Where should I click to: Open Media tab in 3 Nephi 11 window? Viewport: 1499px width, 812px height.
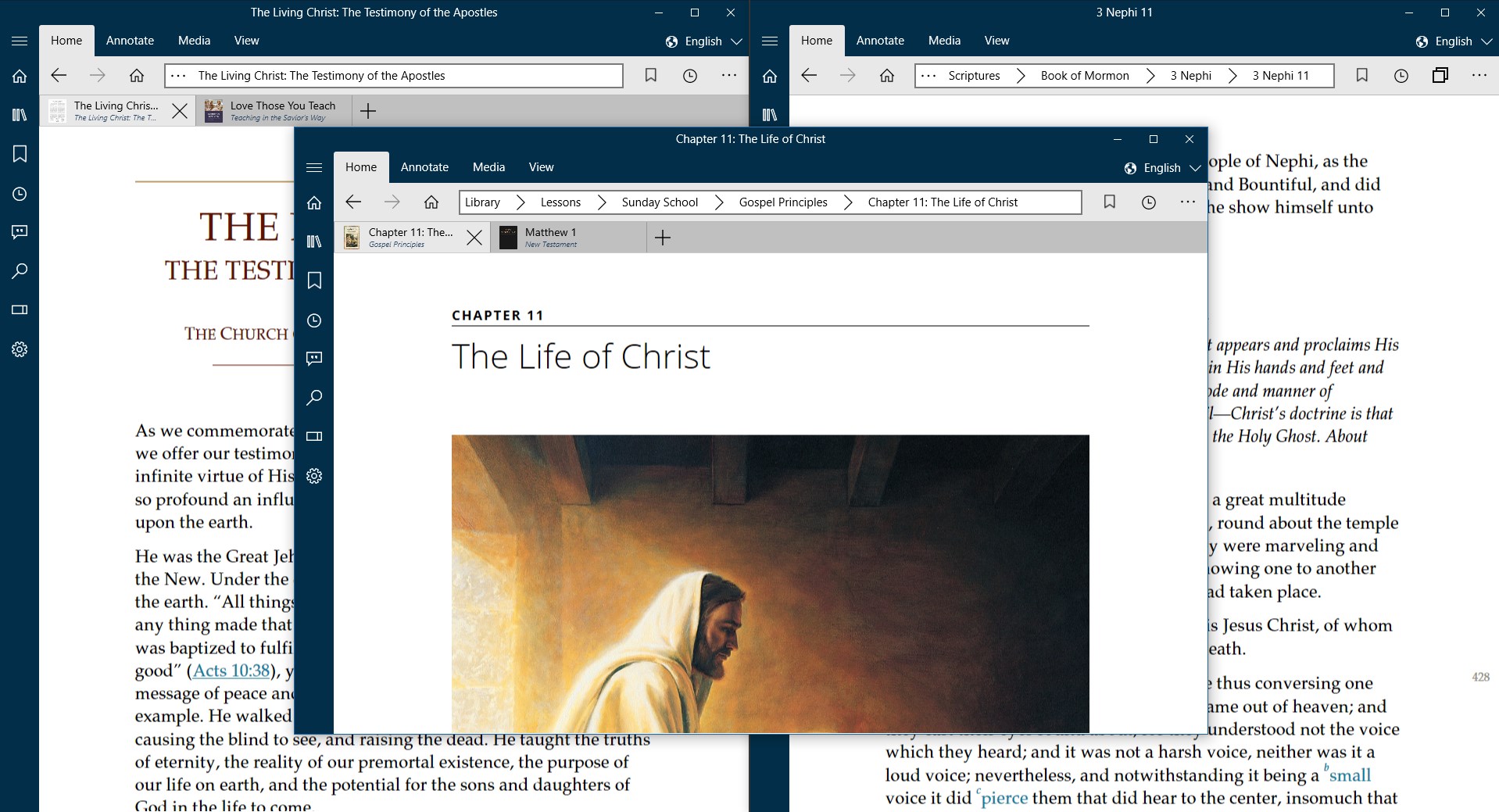coord(944,41)
